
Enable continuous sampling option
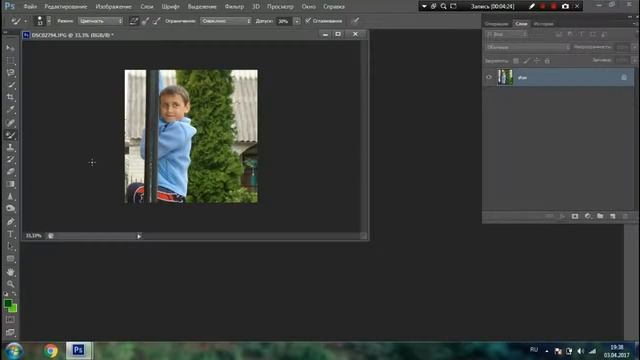click(x=133, y=21)
